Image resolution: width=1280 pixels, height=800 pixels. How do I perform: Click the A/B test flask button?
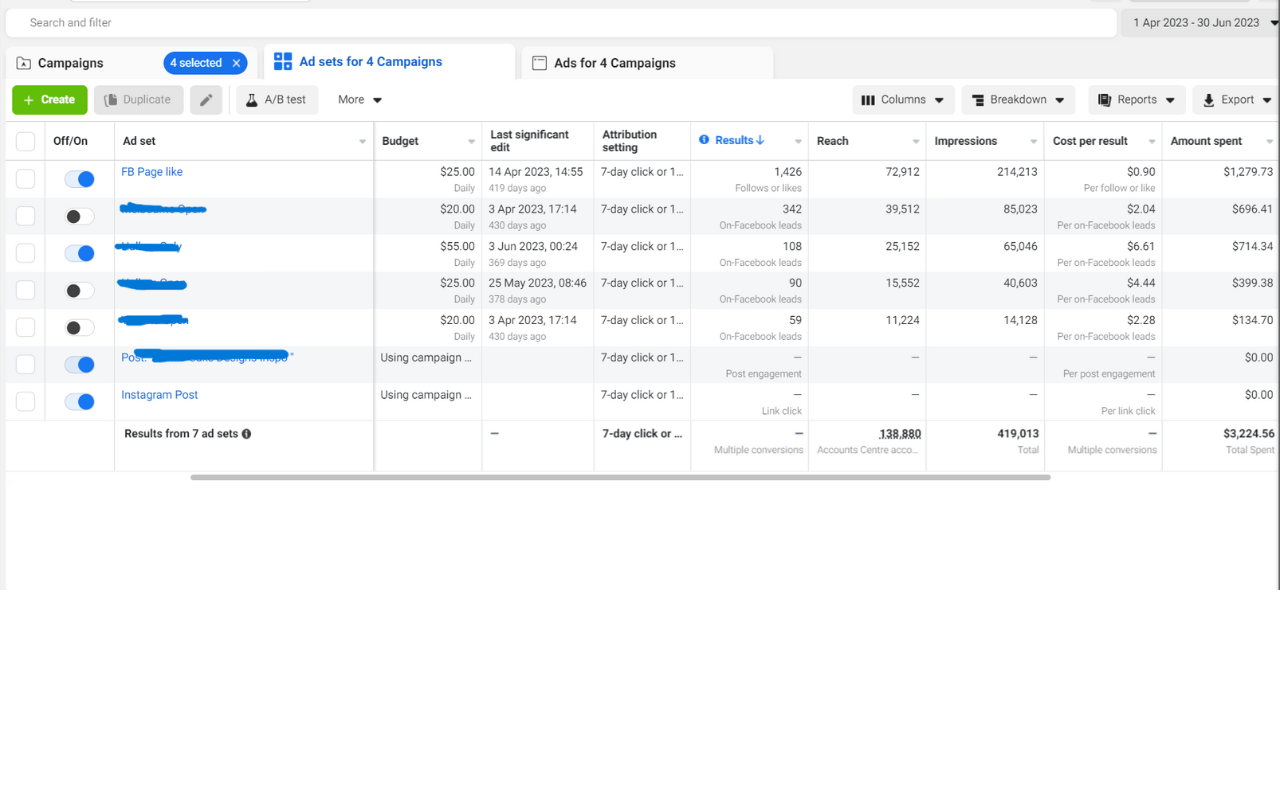[x=276, y=100]
